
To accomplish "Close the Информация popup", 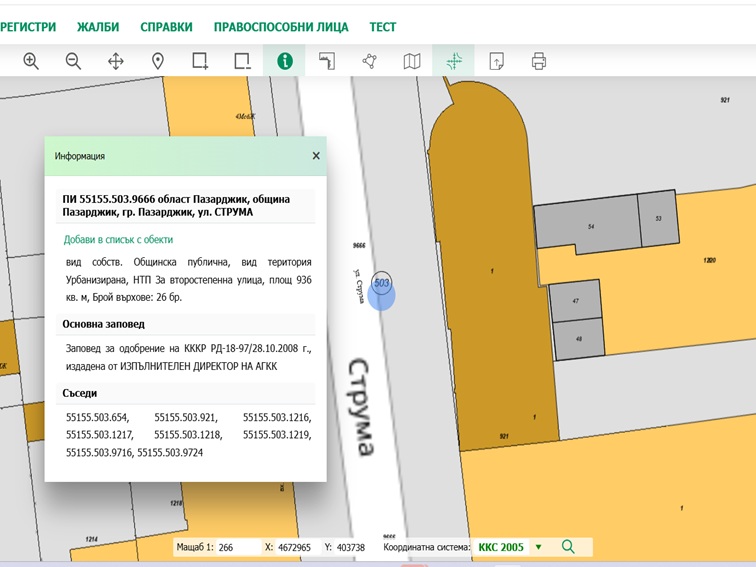I will point(316,156).
